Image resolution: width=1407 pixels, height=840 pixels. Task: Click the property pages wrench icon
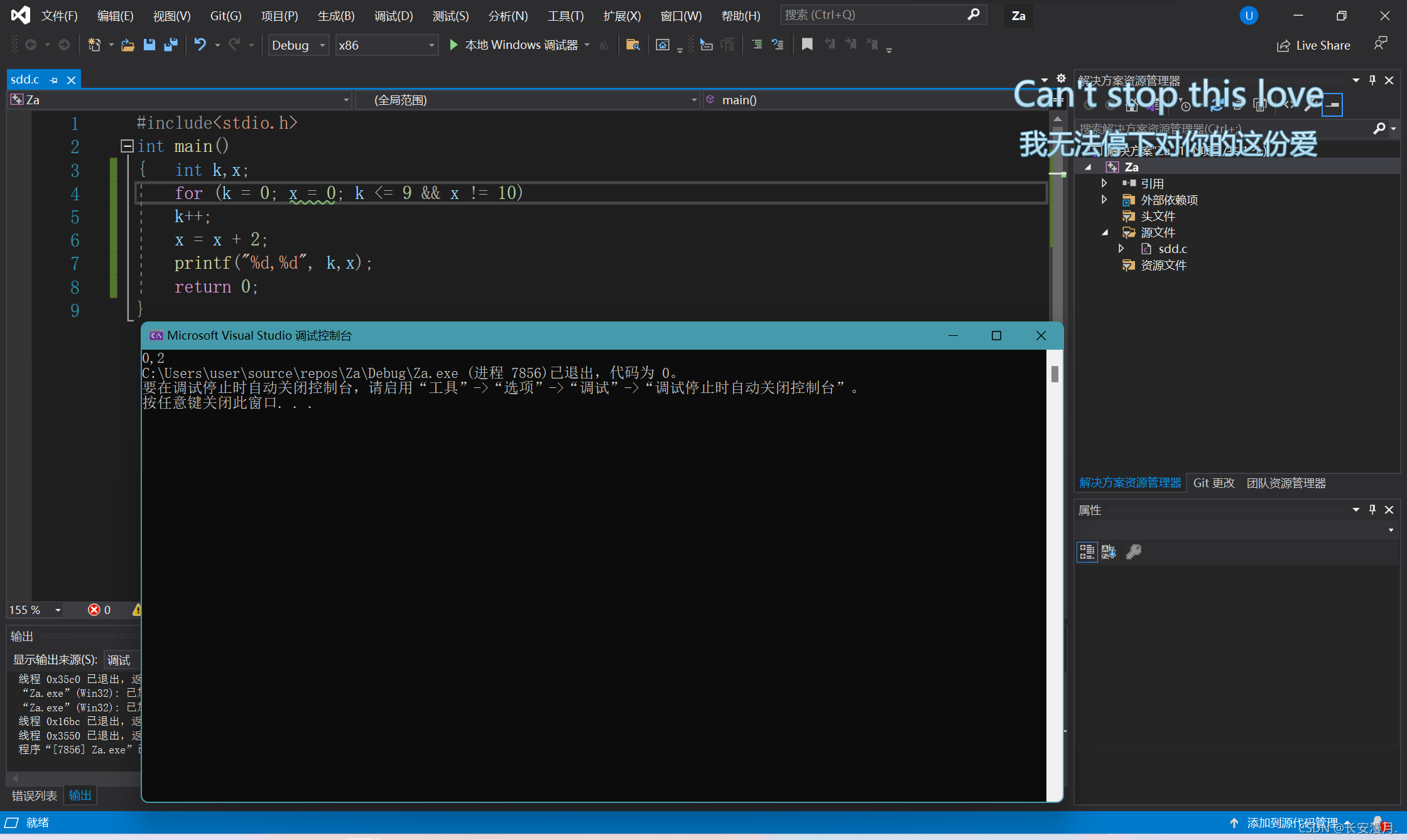pos(1134,552)
